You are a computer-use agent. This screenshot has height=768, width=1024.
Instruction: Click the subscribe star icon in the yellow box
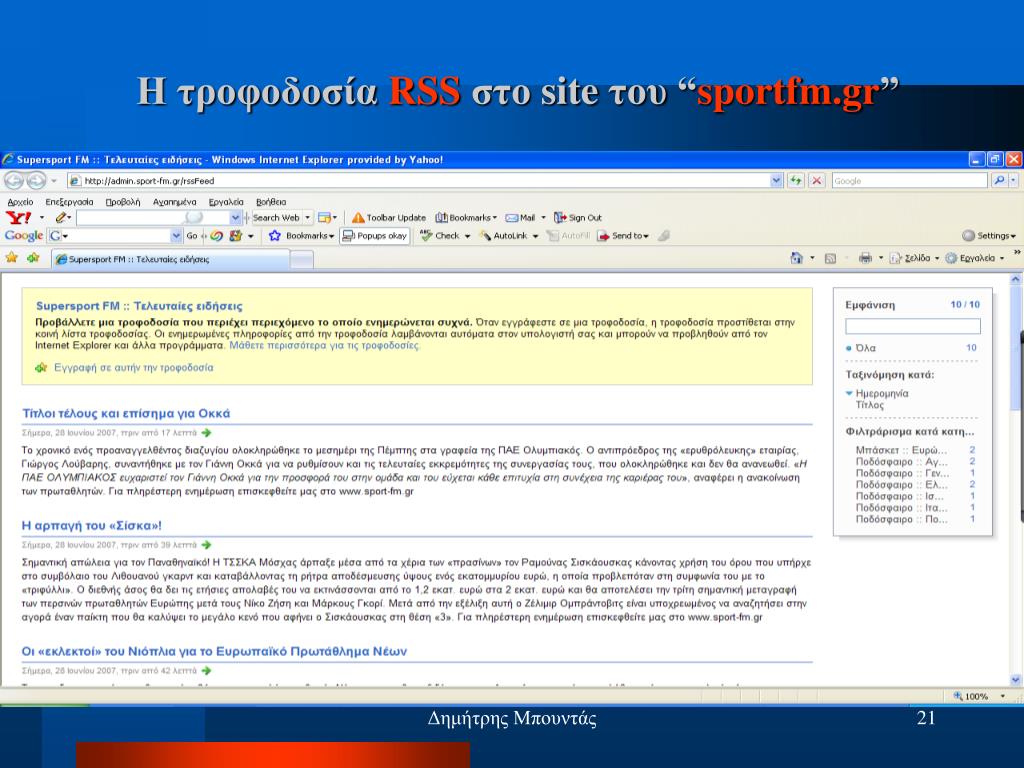[41, 368]
